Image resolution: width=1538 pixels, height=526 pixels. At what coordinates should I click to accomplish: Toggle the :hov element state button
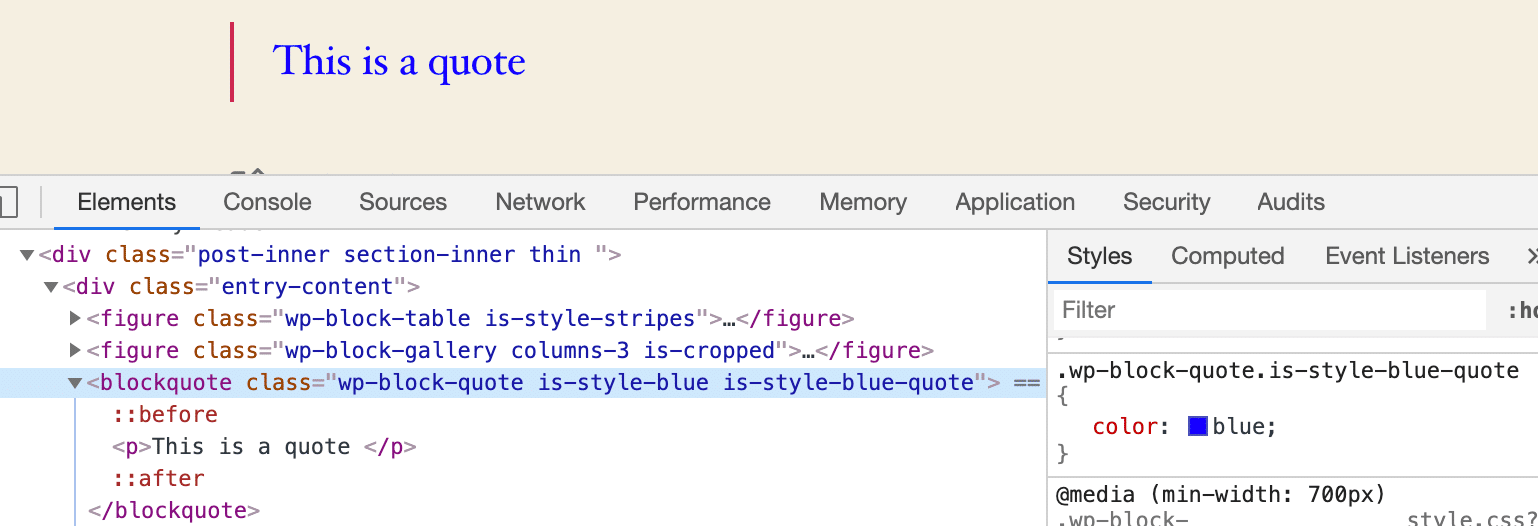1521,311
